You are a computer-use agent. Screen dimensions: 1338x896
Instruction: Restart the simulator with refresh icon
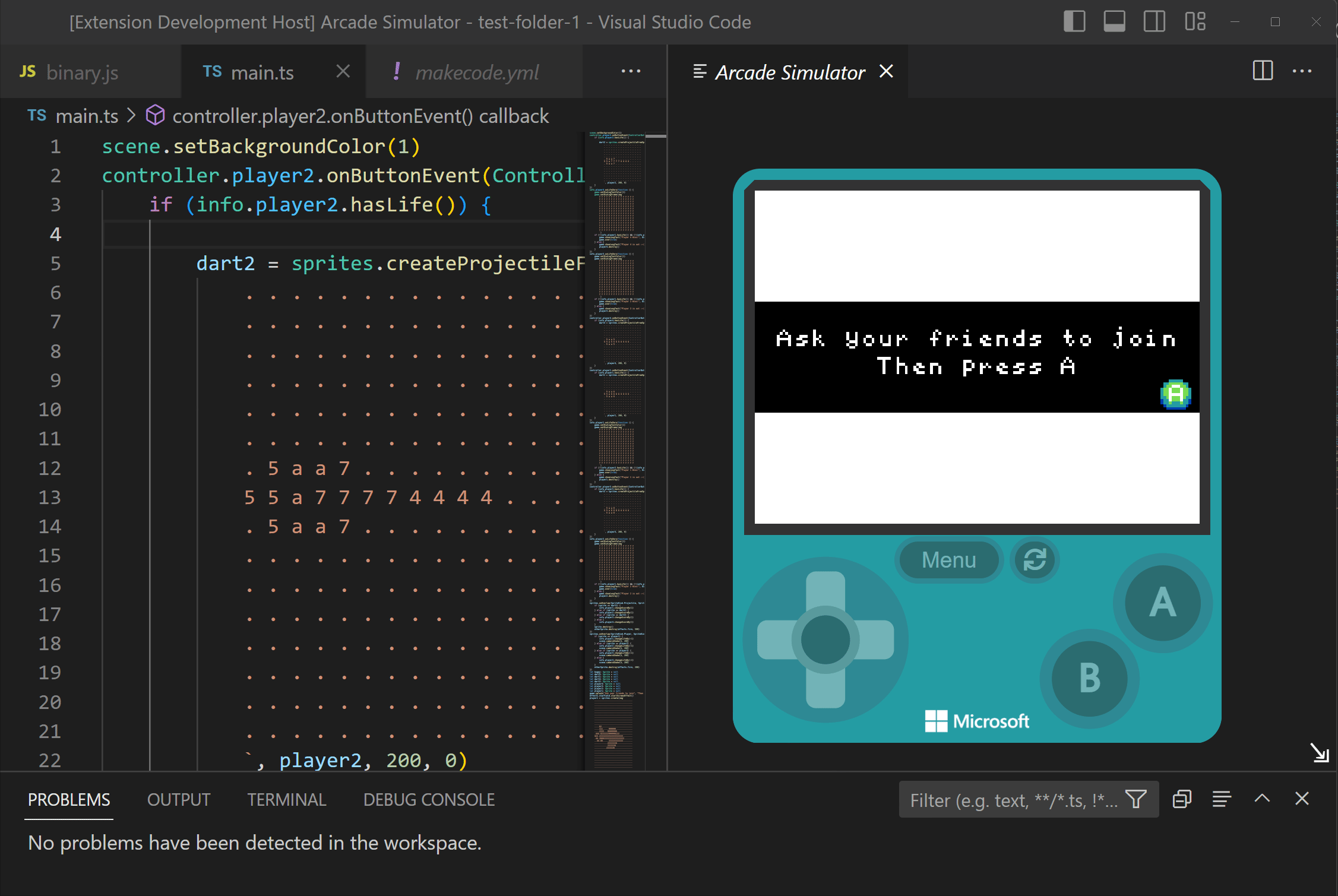tap(1035, 559)
